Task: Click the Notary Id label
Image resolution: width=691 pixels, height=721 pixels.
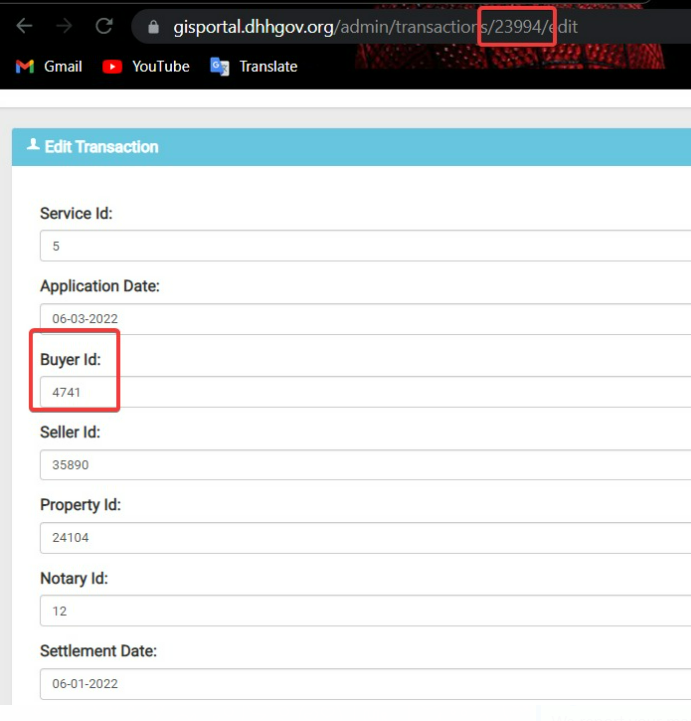Action: (x=74, y=578)
